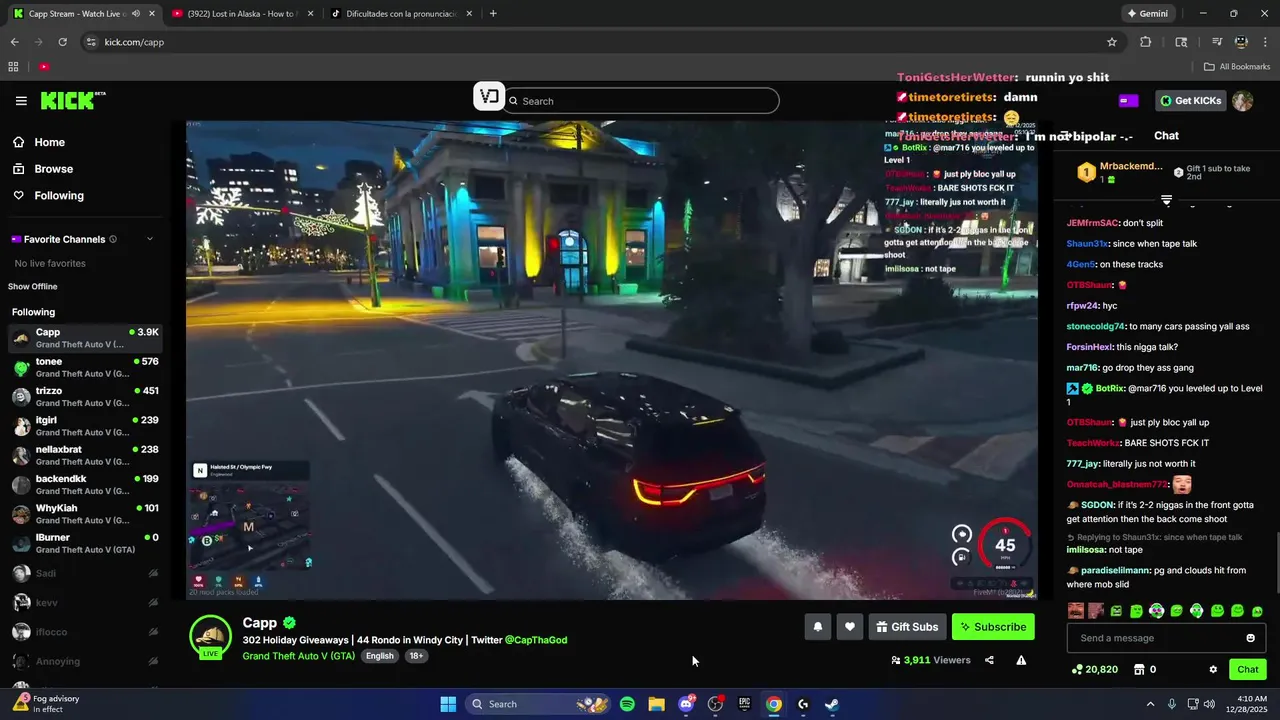Click the 18+ tag under stream title

pyautogui.click(x=416, y=656)
